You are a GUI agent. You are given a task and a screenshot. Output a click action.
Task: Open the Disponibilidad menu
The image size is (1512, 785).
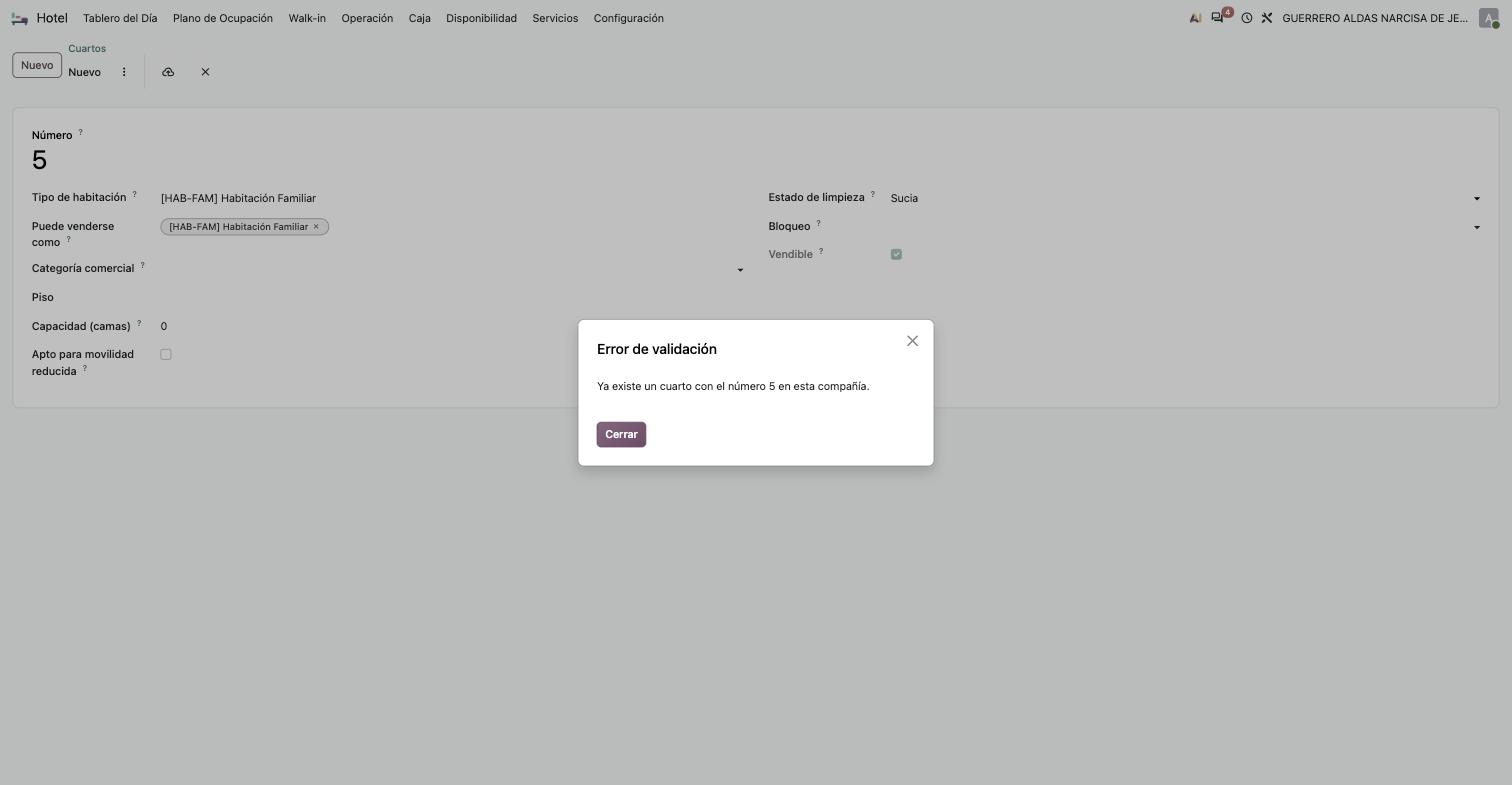[x=482, y=18]
